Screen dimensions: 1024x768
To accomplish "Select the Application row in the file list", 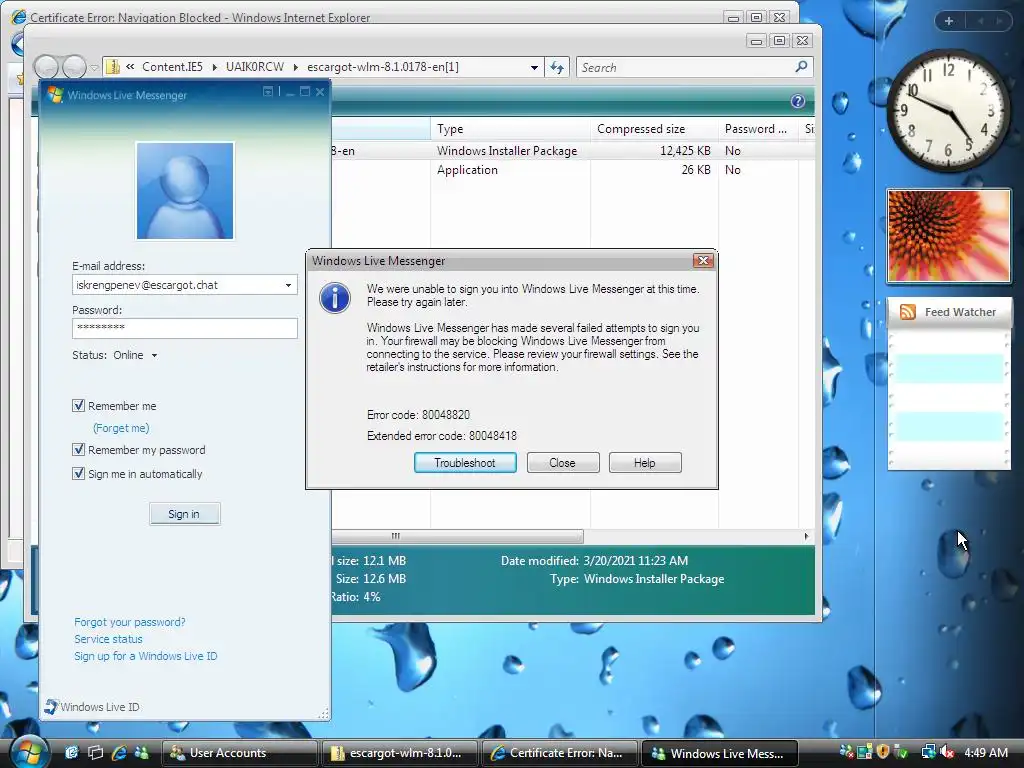I will [573, 170].
